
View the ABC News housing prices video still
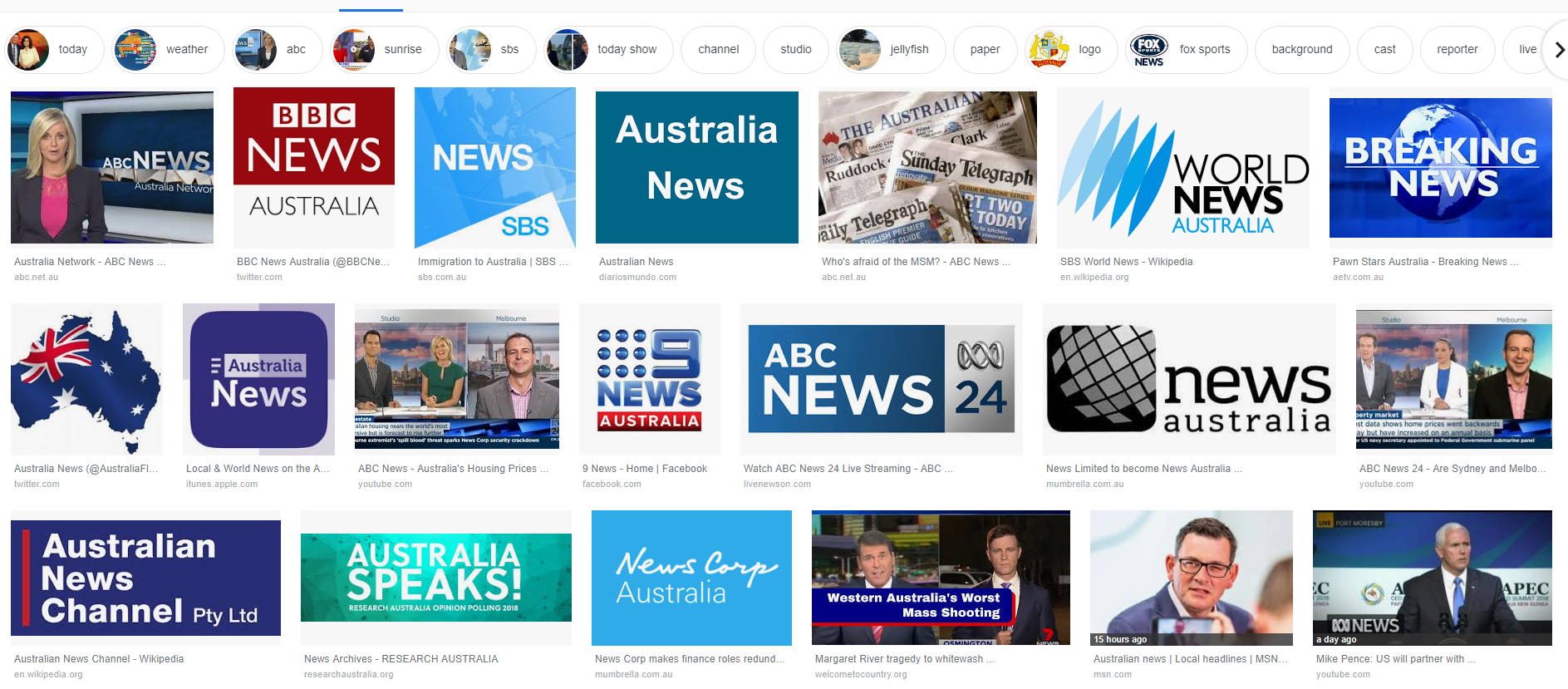[457, 379]
